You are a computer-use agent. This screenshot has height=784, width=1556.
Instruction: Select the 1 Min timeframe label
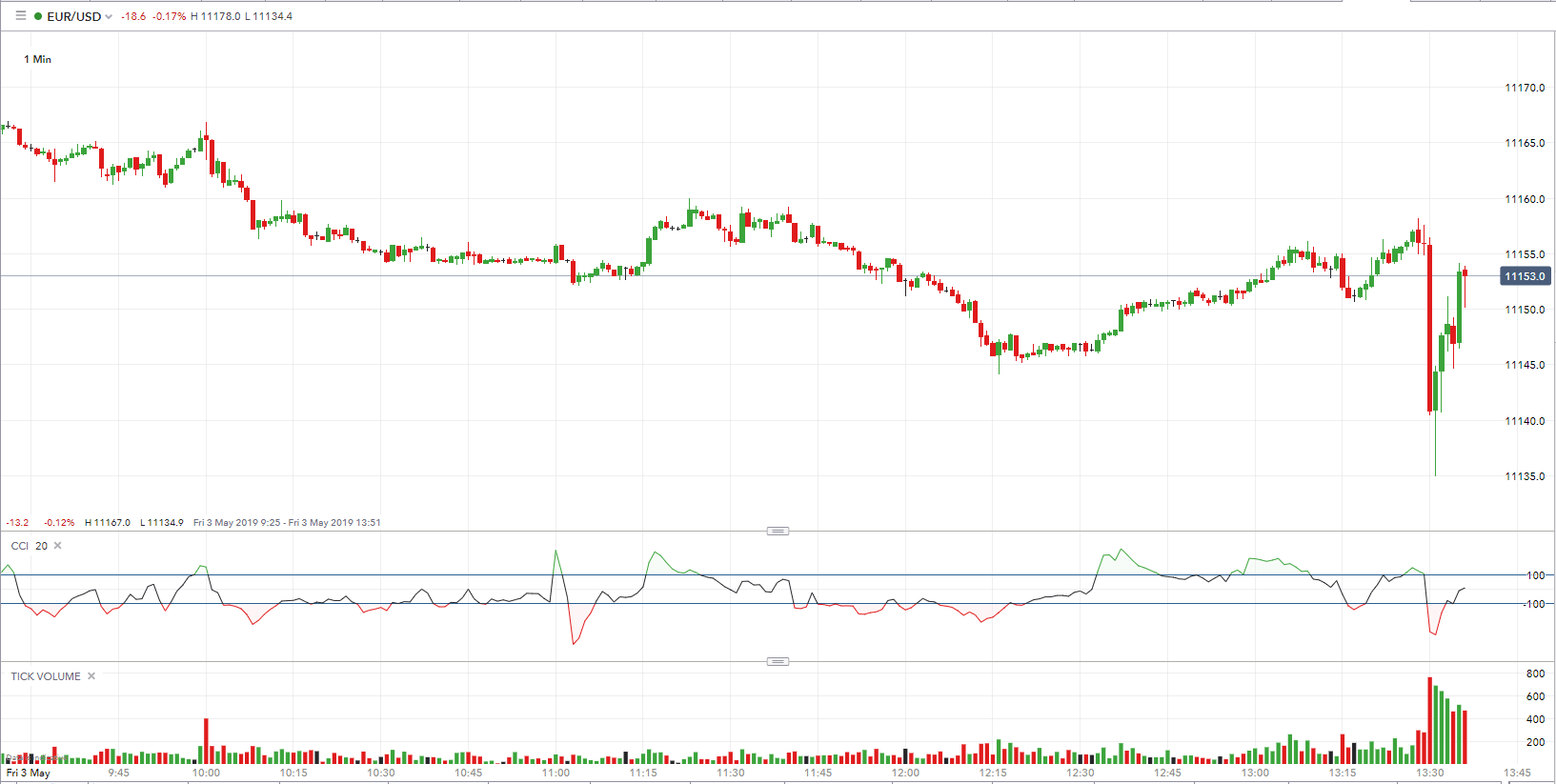point(38,59)
